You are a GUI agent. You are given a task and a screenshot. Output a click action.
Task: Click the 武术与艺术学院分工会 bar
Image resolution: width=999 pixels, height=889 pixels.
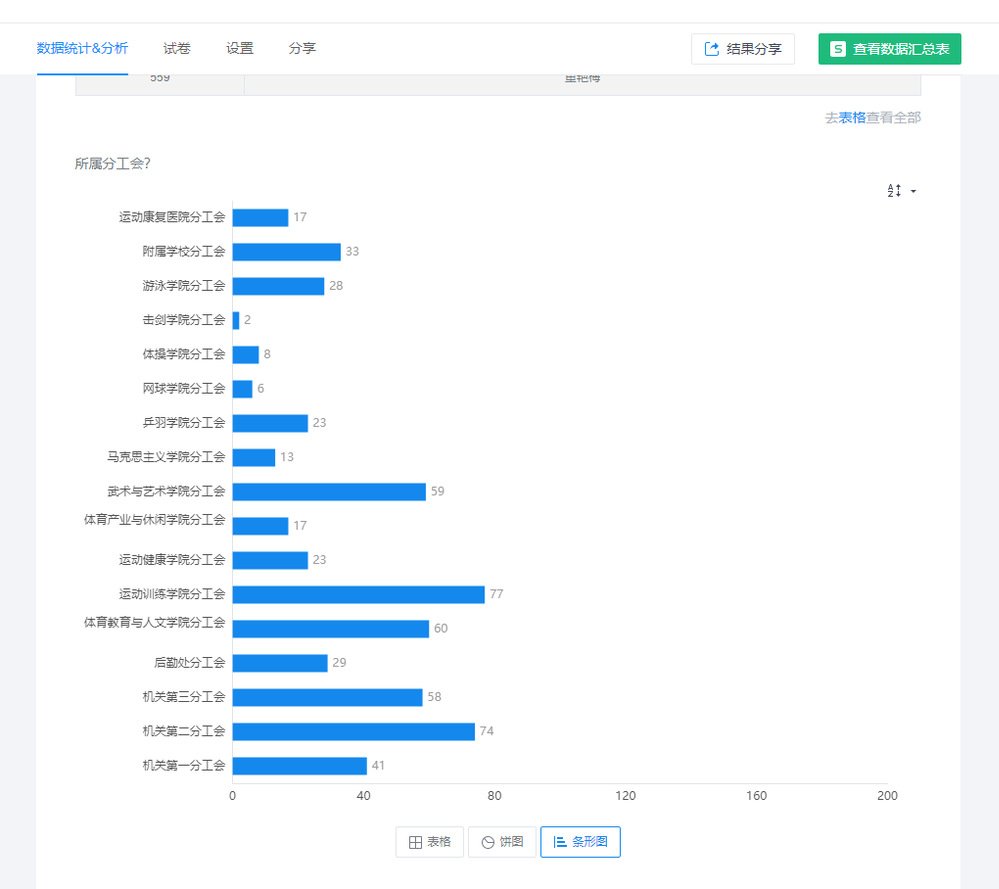pyautogui.click(x=329, y=492)
